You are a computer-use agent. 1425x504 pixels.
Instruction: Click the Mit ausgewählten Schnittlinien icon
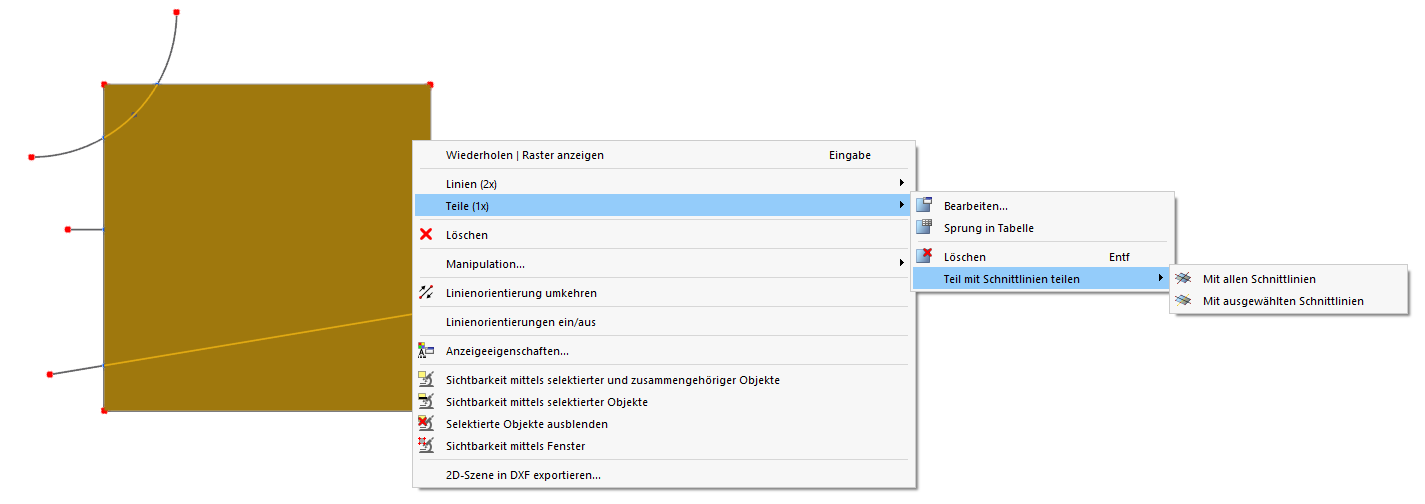coord(1183,301)
